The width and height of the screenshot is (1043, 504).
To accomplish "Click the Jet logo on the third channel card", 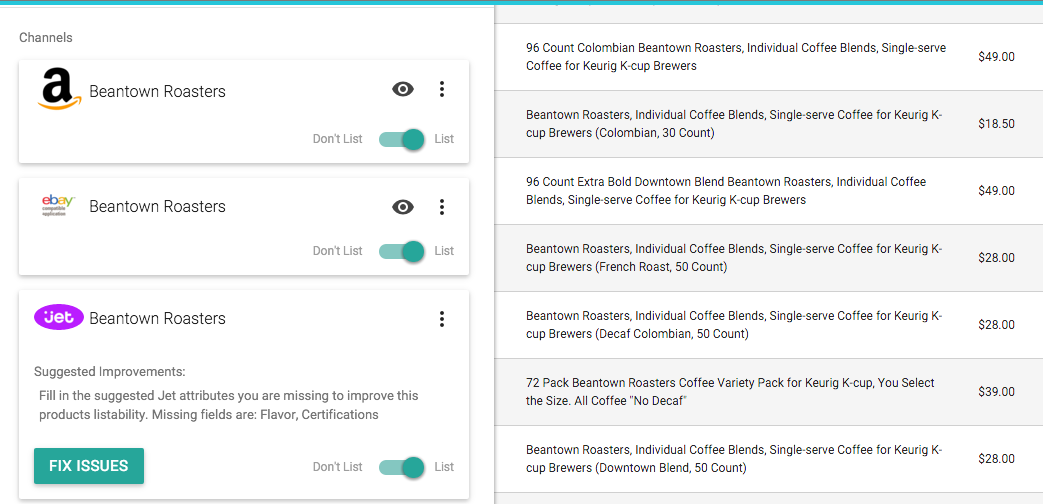I will 59,318.
